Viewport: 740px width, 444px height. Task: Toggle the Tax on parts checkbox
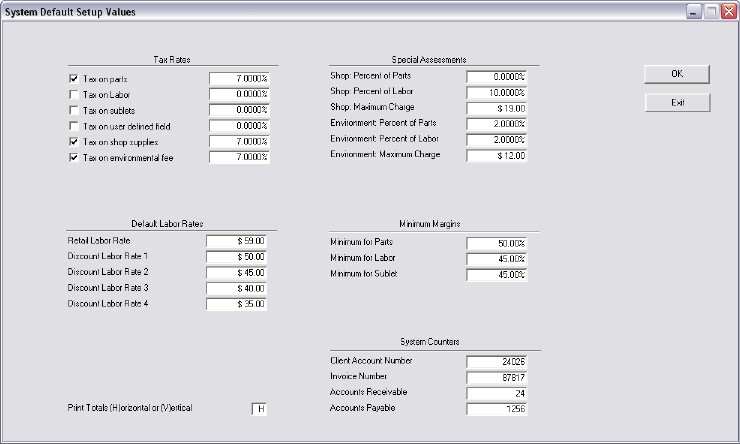(x=74, y=78)
